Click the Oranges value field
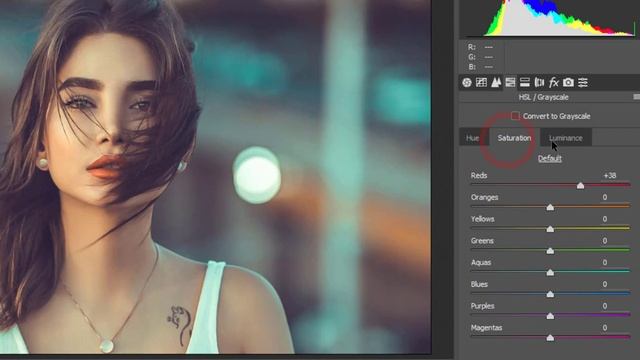This screenshot has height=360, width=640. 605,197
